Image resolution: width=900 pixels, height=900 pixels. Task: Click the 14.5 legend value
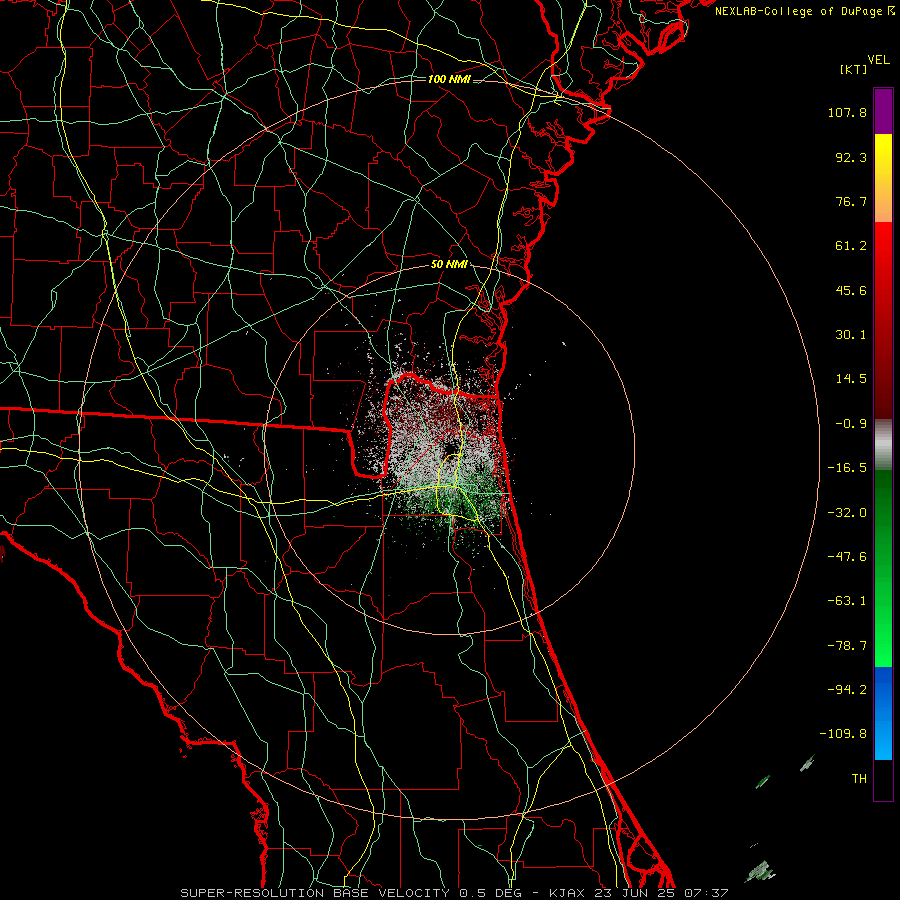851,379
